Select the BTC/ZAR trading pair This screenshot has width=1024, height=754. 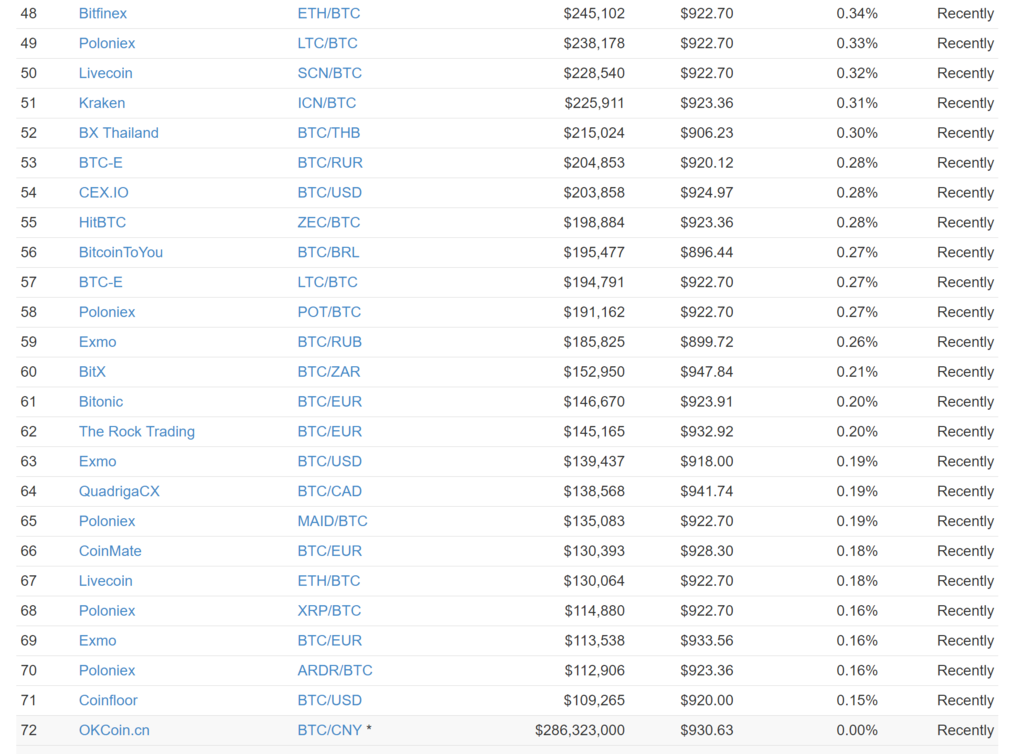328,372
